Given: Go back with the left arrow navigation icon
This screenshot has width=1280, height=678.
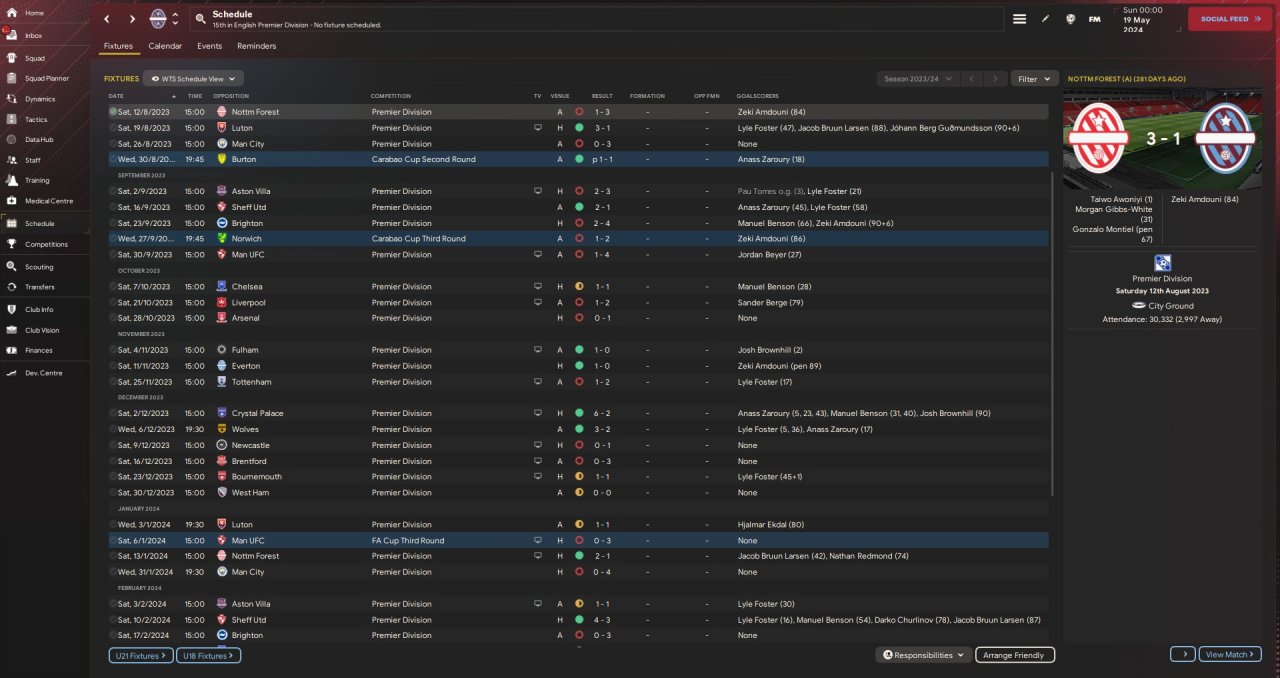Looking at the screenshot, I should pyautogui.click(x=107, y=19).
